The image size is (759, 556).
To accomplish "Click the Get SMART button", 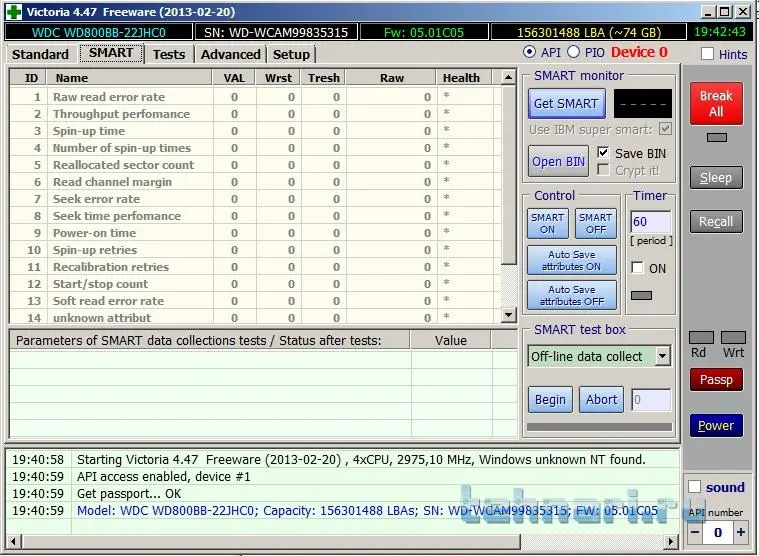I will coord(566,104).
